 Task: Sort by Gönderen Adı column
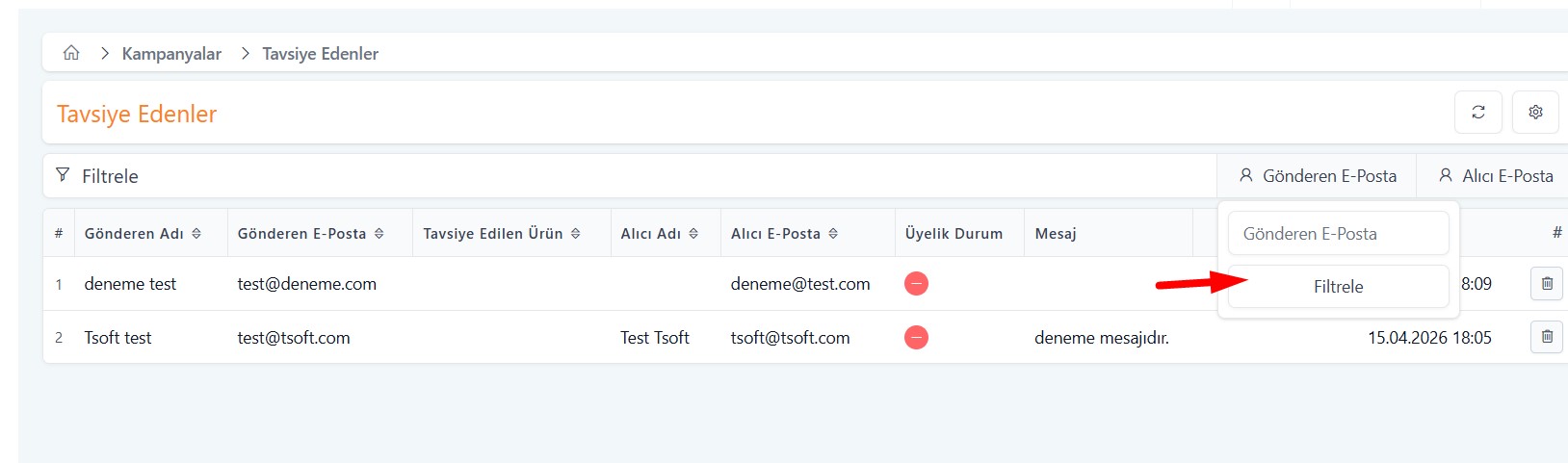pos(143,234)
